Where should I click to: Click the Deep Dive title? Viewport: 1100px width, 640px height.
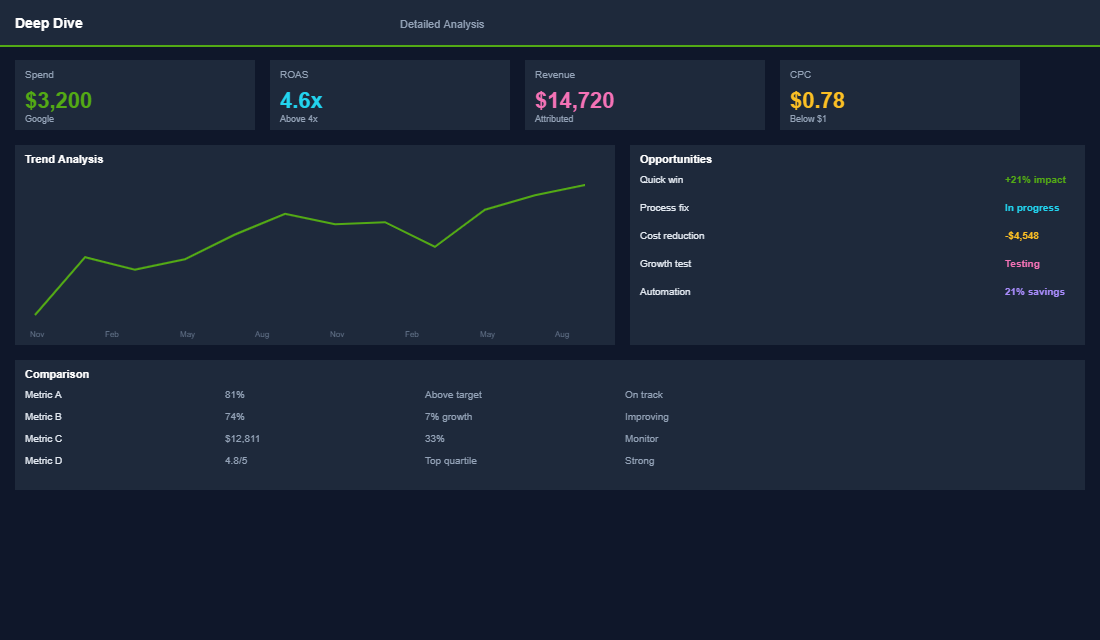pos(49,22)
